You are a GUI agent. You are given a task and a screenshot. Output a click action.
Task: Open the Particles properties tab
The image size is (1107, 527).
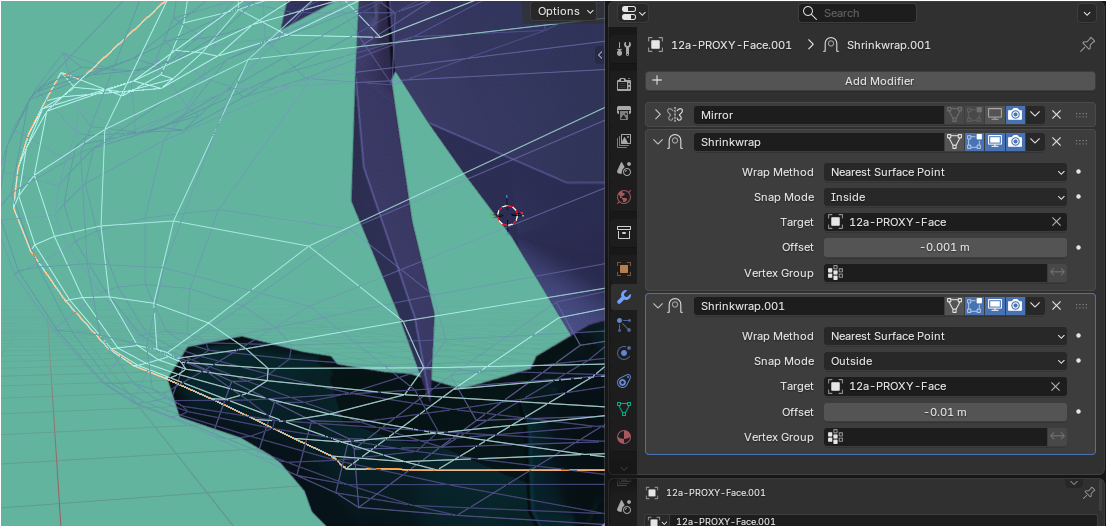[624, 325]
